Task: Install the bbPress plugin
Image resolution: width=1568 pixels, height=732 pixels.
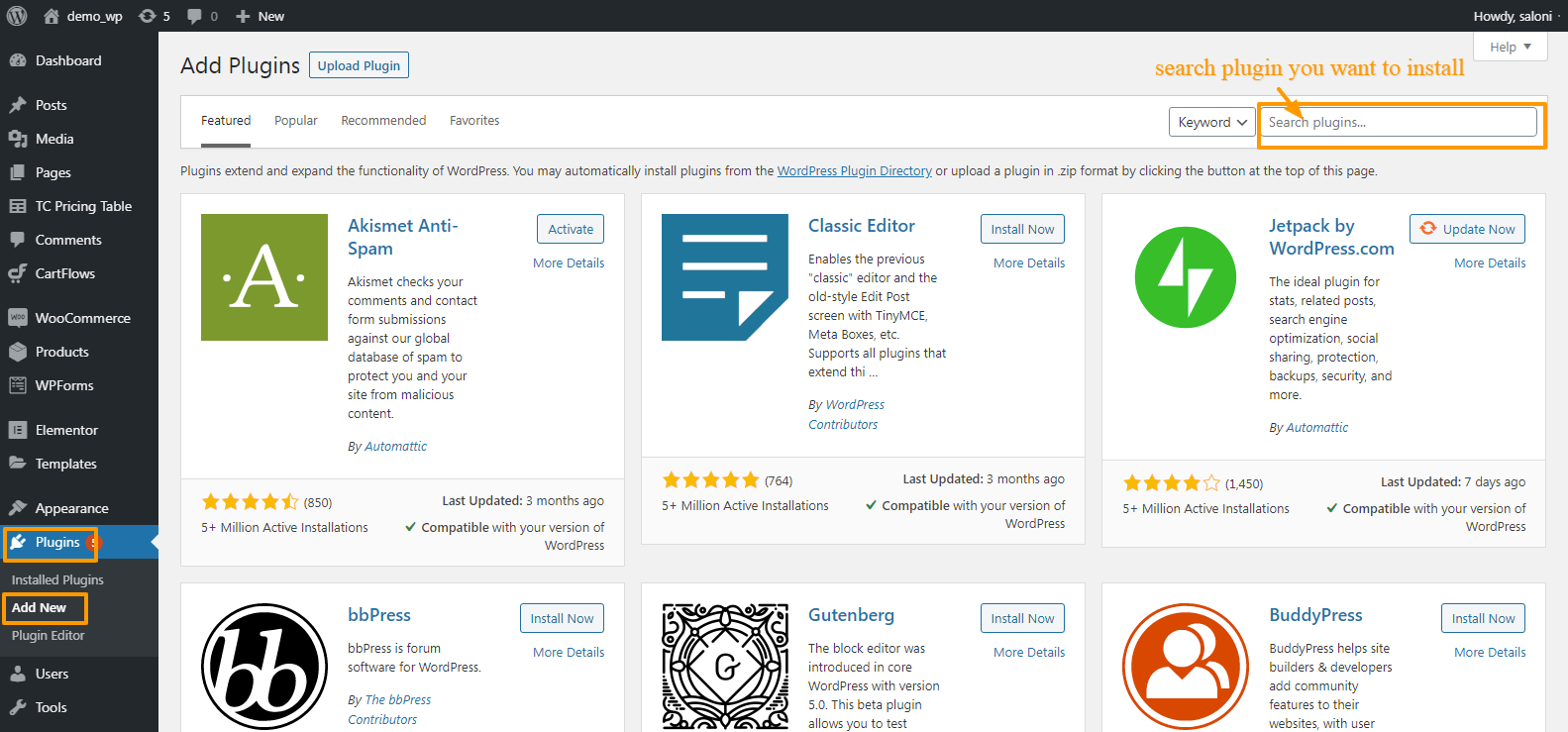Action: [x=562, y=618]
